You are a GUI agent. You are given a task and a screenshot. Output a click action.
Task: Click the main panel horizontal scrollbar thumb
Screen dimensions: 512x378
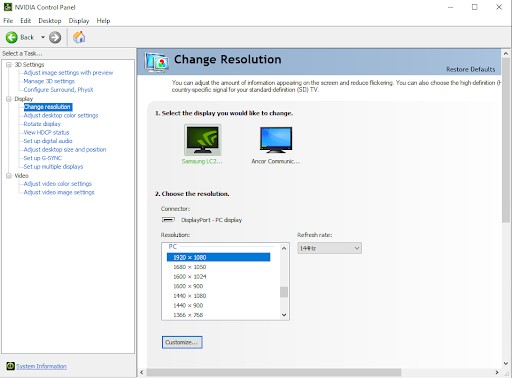(274, 372)
